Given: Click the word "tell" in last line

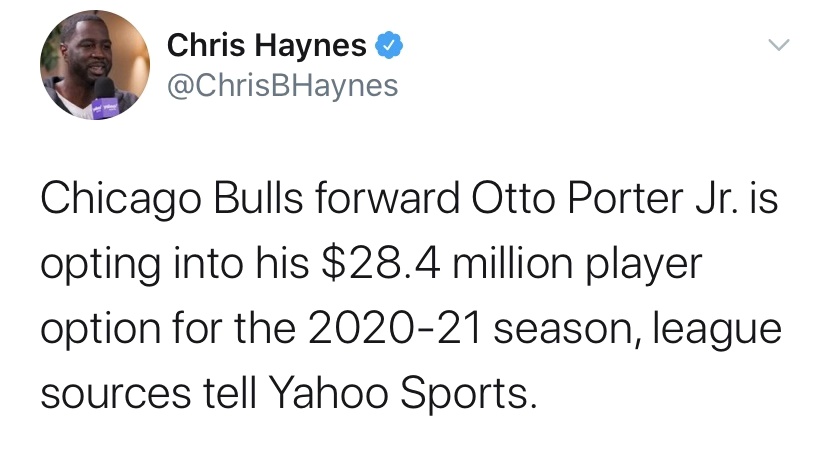Looking at the screenshot, I should pyautogui.click(x=230, y=394).
